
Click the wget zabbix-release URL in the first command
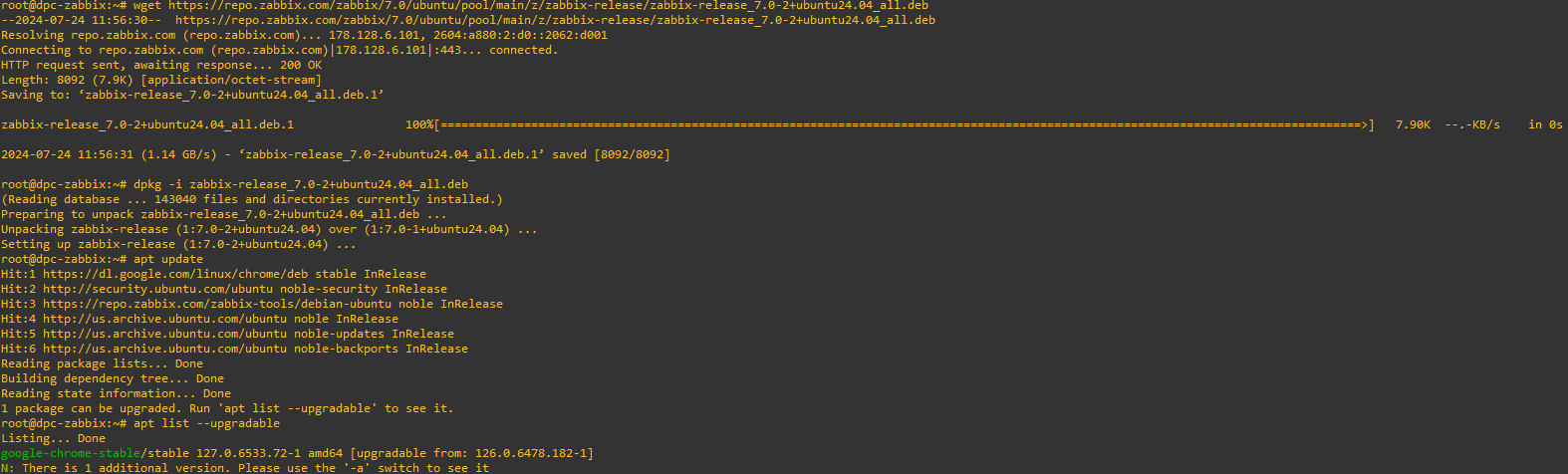[x=548, y=6]
